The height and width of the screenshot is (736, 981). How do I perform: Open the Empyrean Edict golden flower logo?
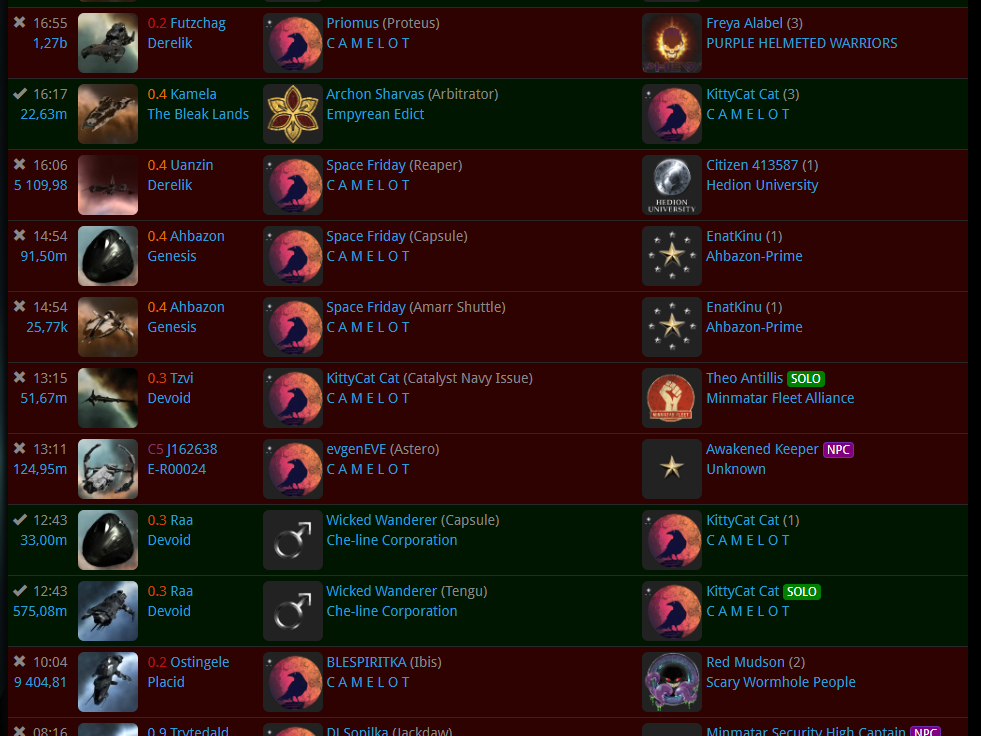tap(293, 114)
